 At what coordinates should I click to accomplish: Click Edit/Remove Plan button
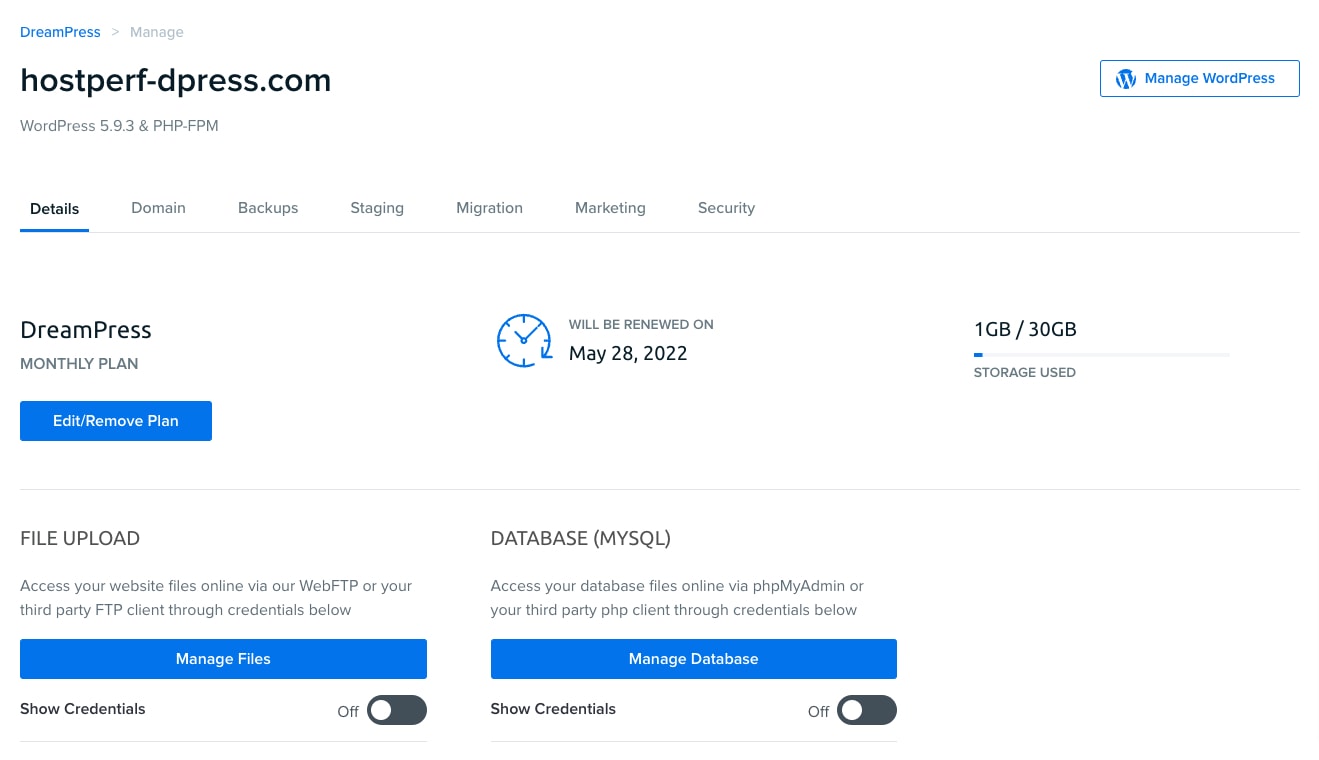[116, 421]
